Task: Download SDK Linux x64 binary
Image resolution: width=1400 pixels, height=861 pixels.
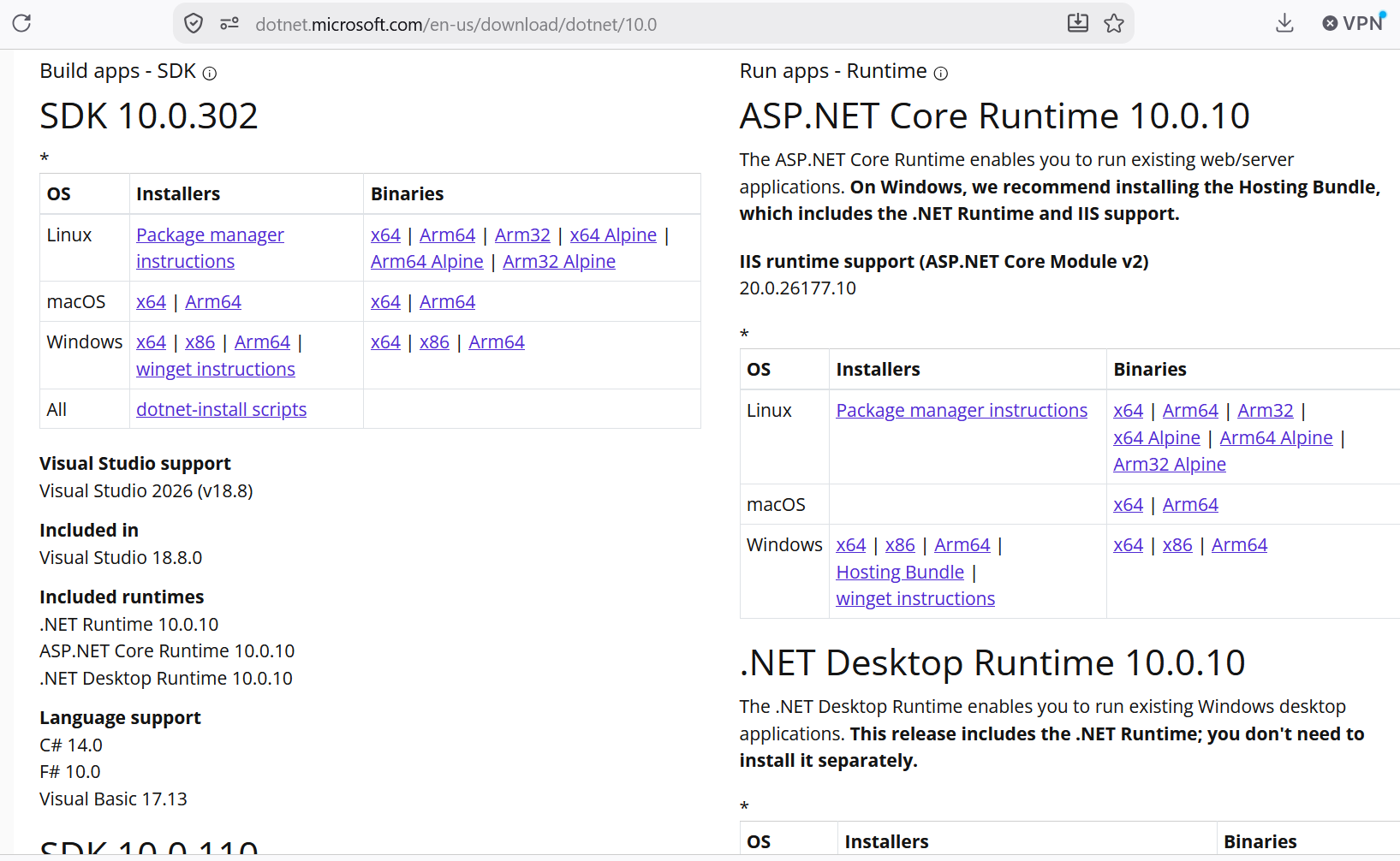Action: (385, 235)
